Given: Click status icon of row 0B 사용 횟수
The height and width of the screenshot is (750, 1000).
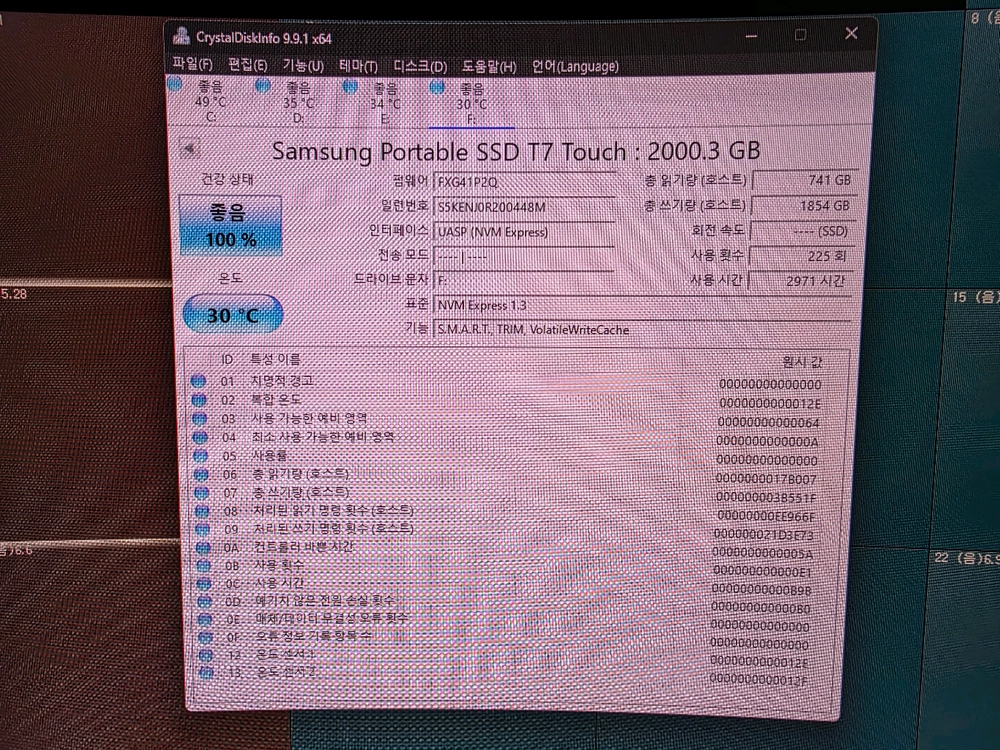Looking at the screenshot, I should click(203, 566).
